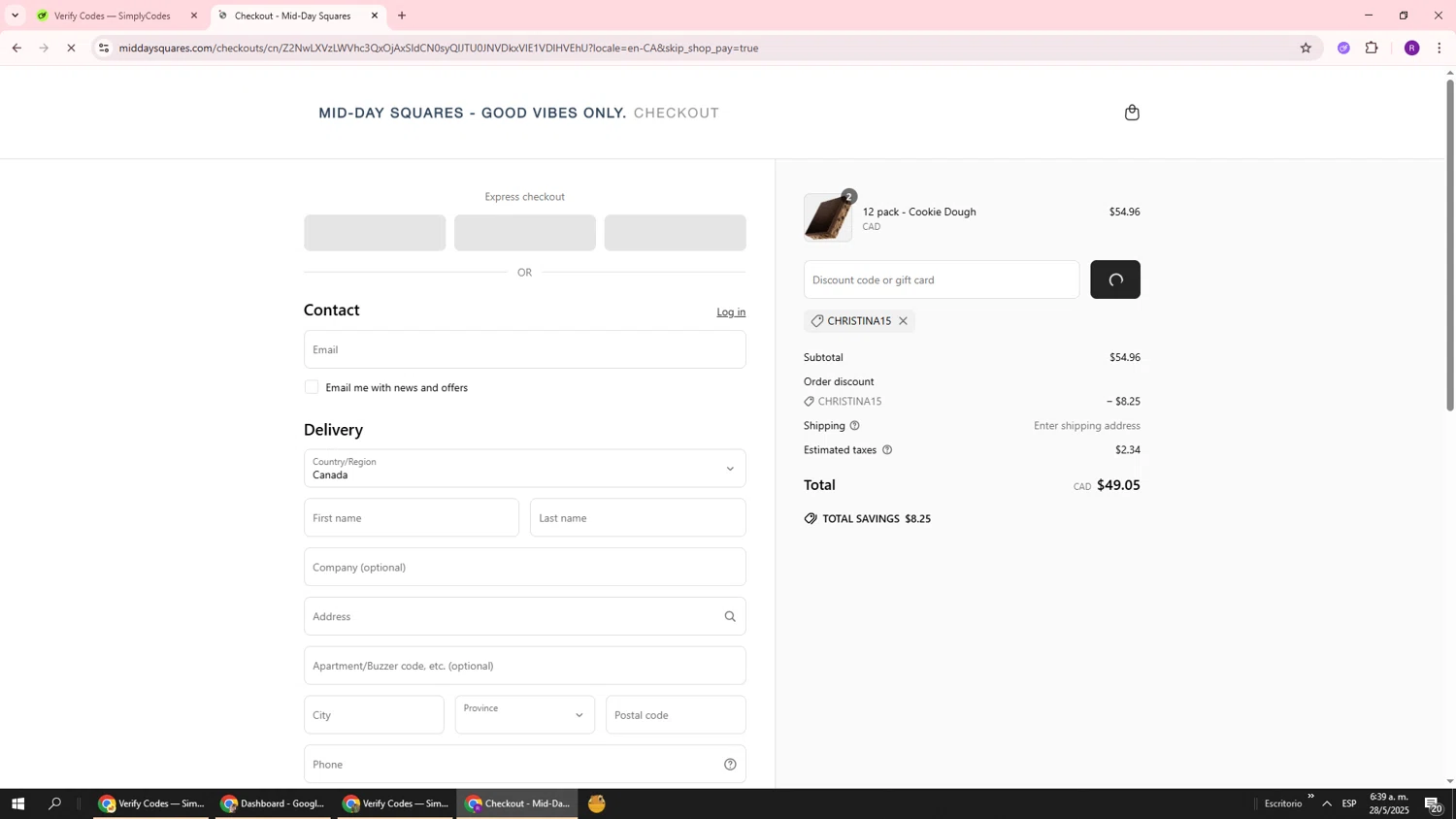Open the shopping bag cart icon
The width and height of the screenshot is (1456, 819).
(x=1132, y=113)
